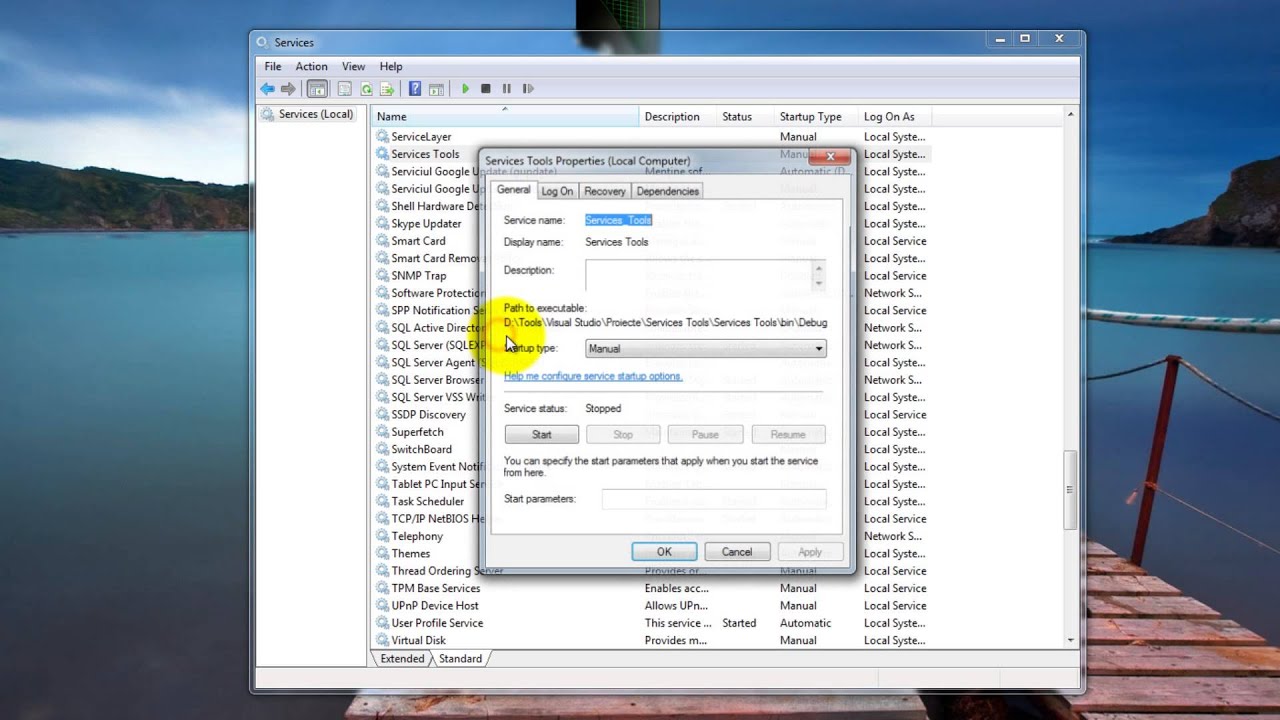Click the Restart Service toolbar icon

click(528, 89)
